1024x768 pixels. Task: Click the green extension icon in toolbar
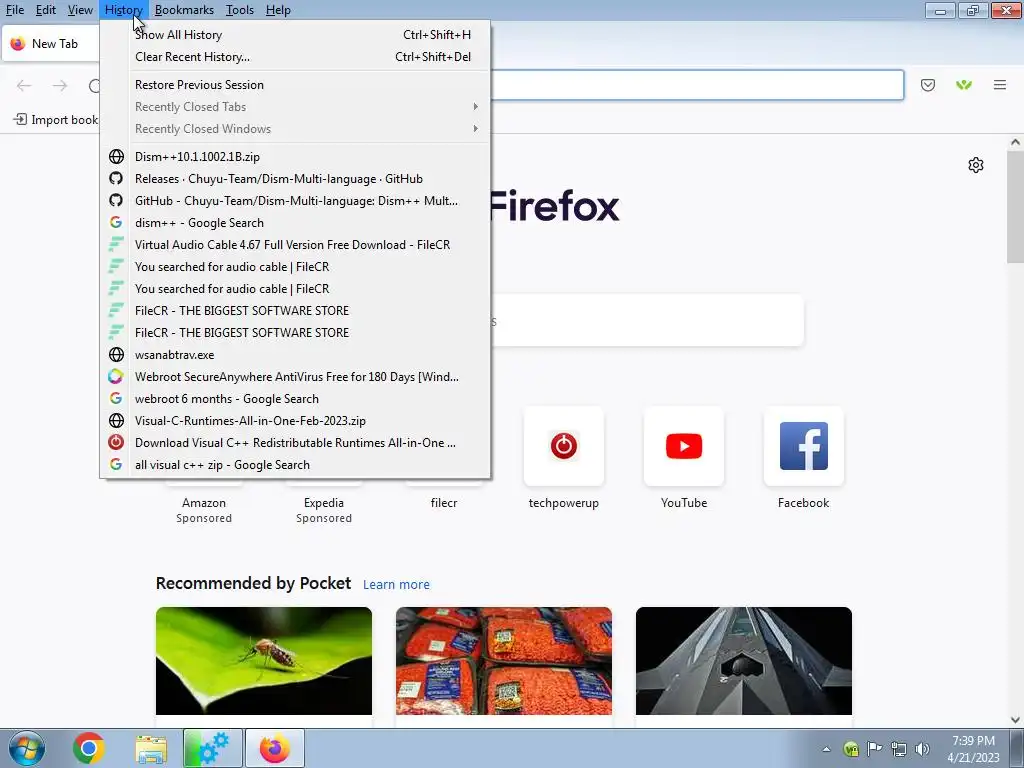click(x=964, y=86)
